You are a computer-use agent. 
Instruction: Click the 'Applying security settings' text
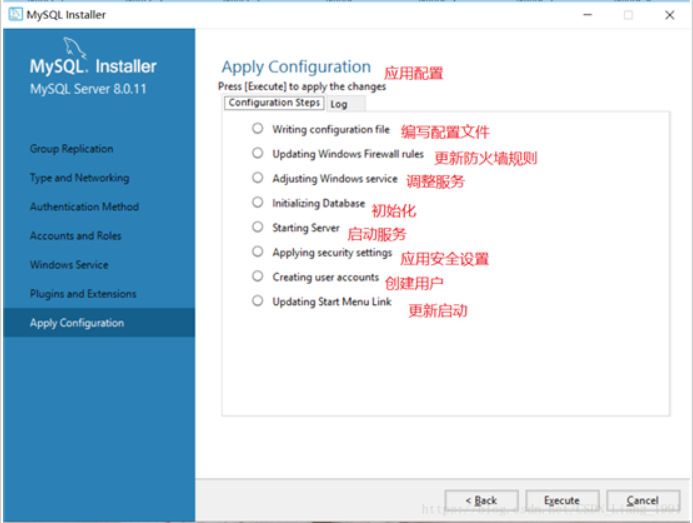(332, 252)
